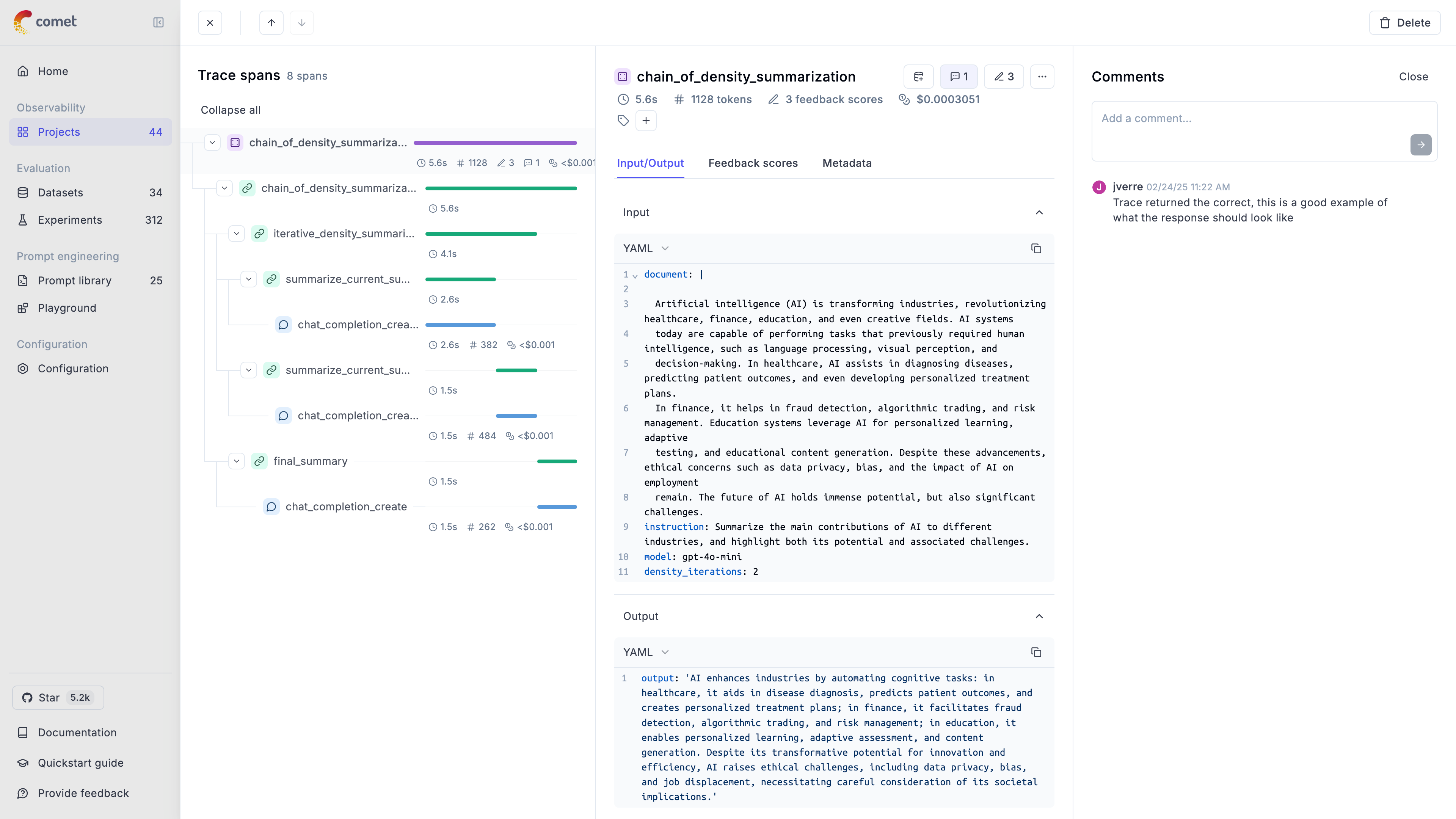Go to the previous trace with up arrow
This screenshot has height=819, width=1456.
(271, 23)
